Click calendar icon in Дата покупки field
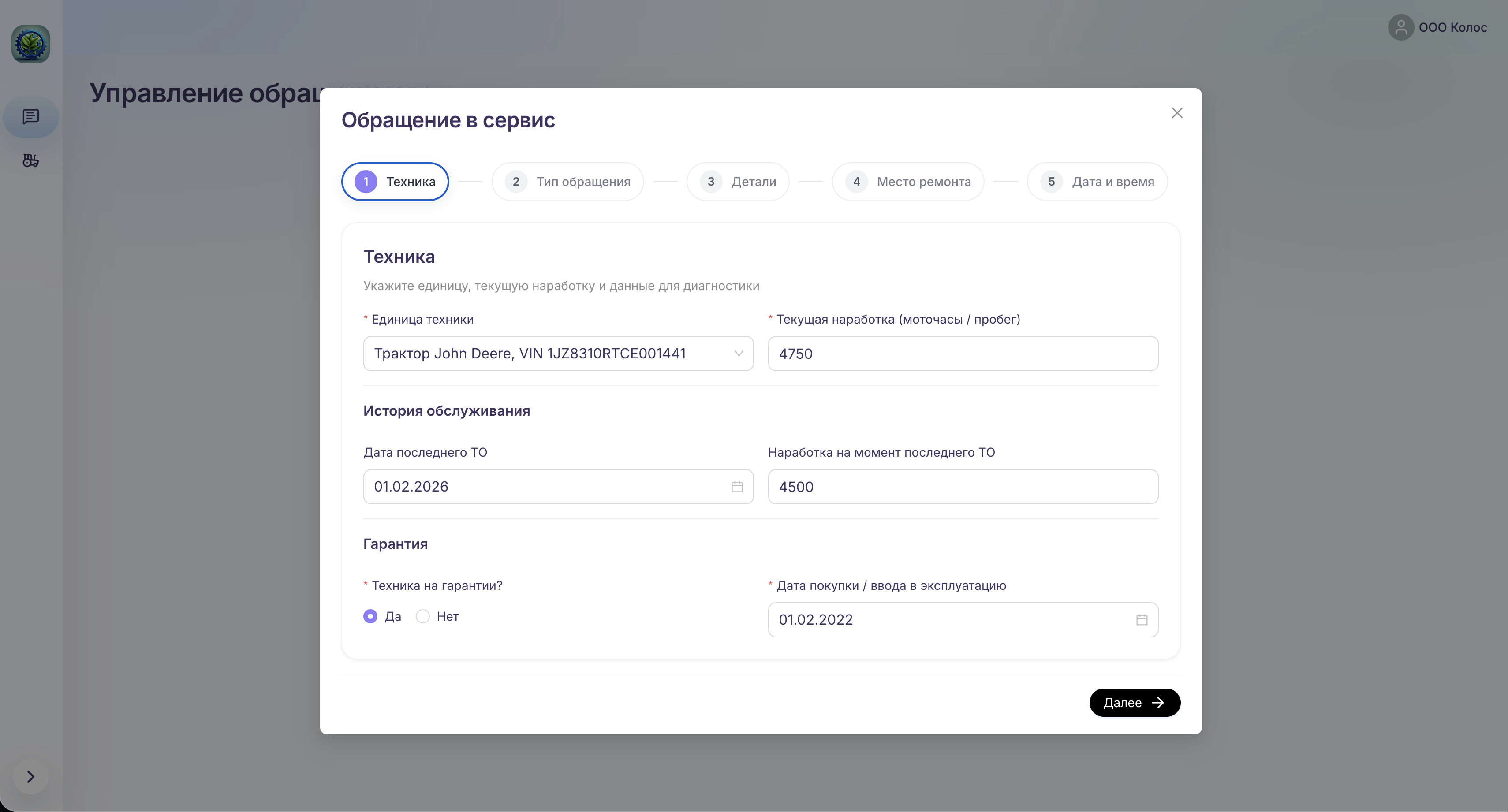This screenshot has width=1508, height=812. 1141,619
